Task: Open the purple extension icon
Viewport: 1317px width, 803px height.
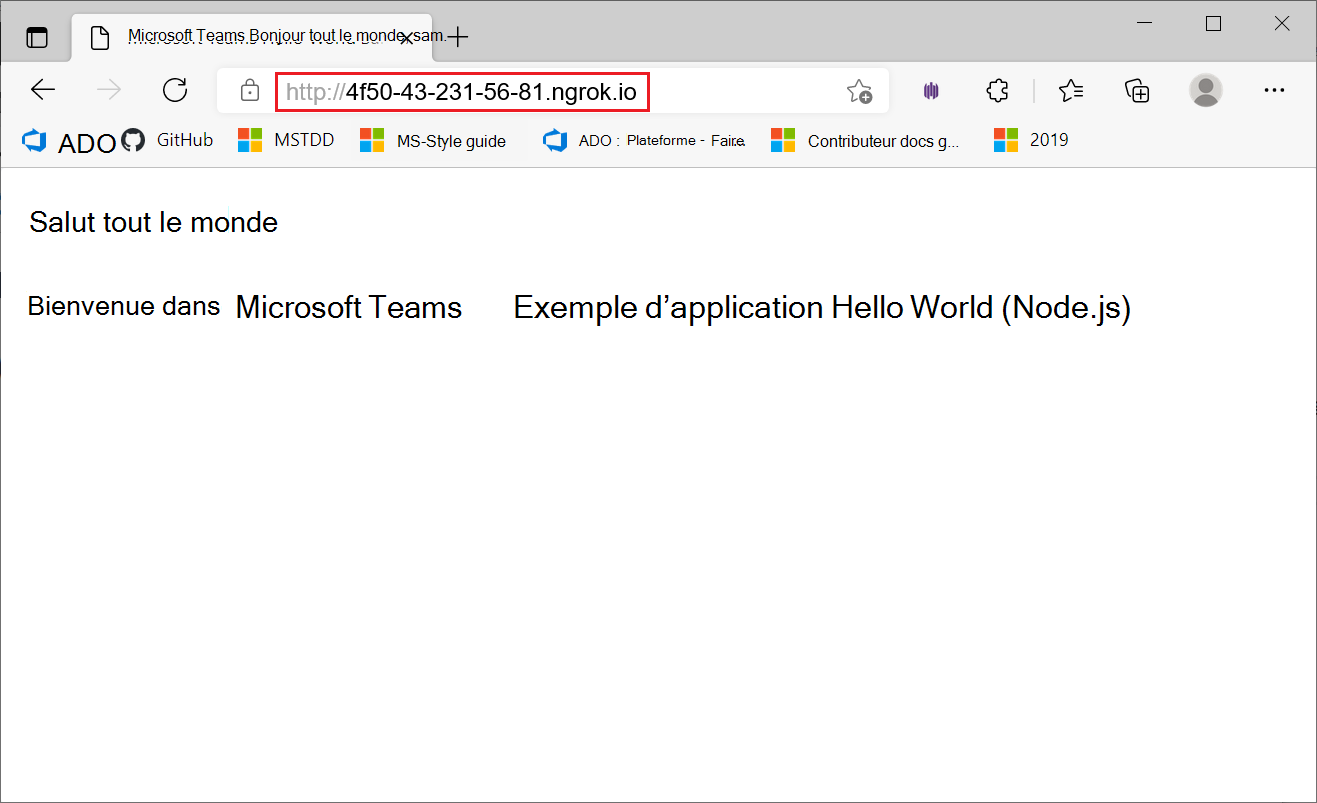Action: [x=931, y=91]
